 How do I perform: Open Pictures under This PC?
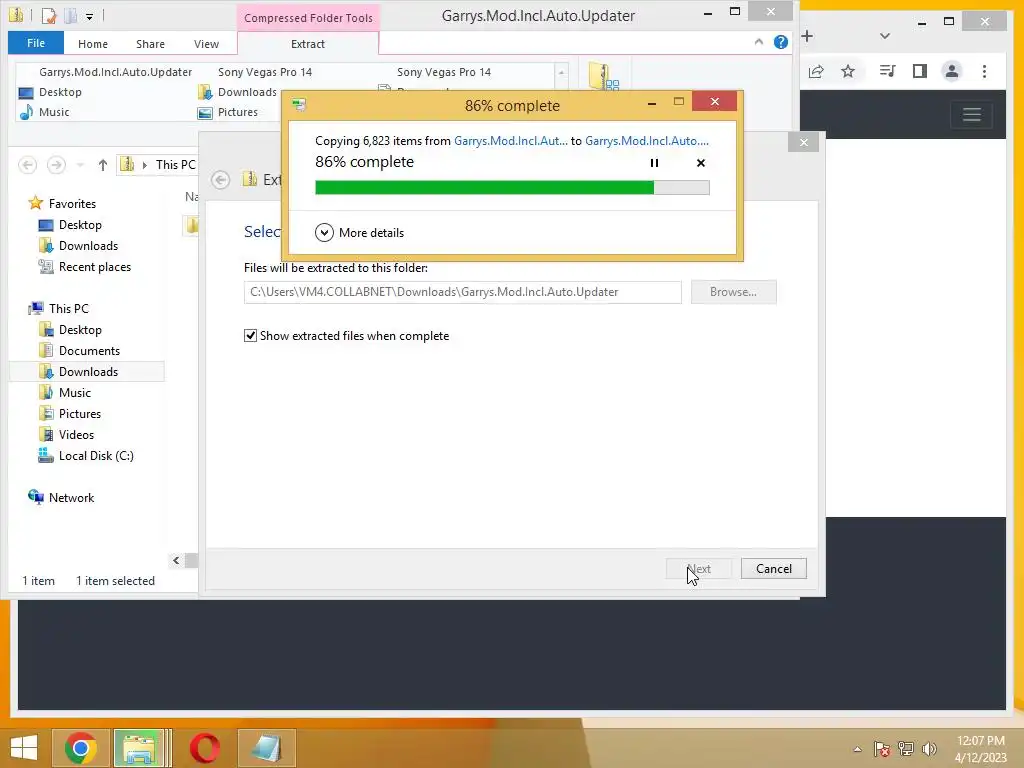click(x=70, y=413)
